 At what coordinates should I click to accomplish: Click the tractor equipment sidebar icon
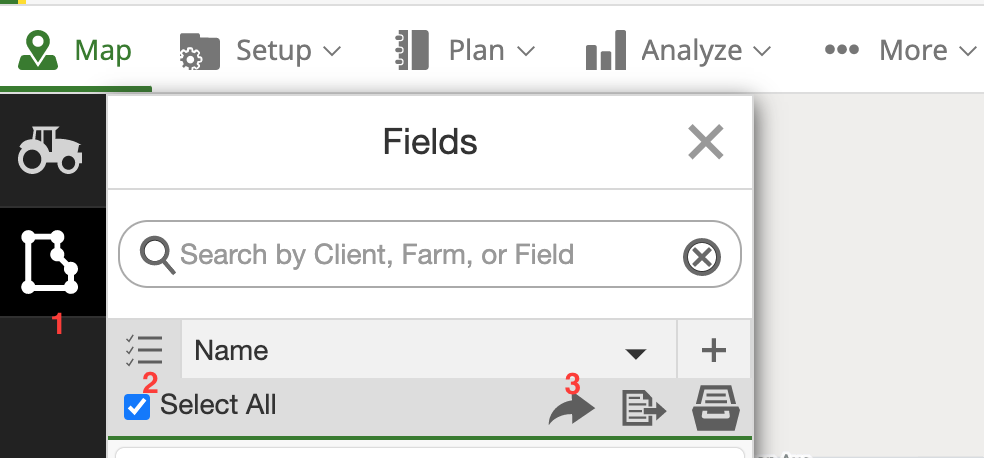50,150
